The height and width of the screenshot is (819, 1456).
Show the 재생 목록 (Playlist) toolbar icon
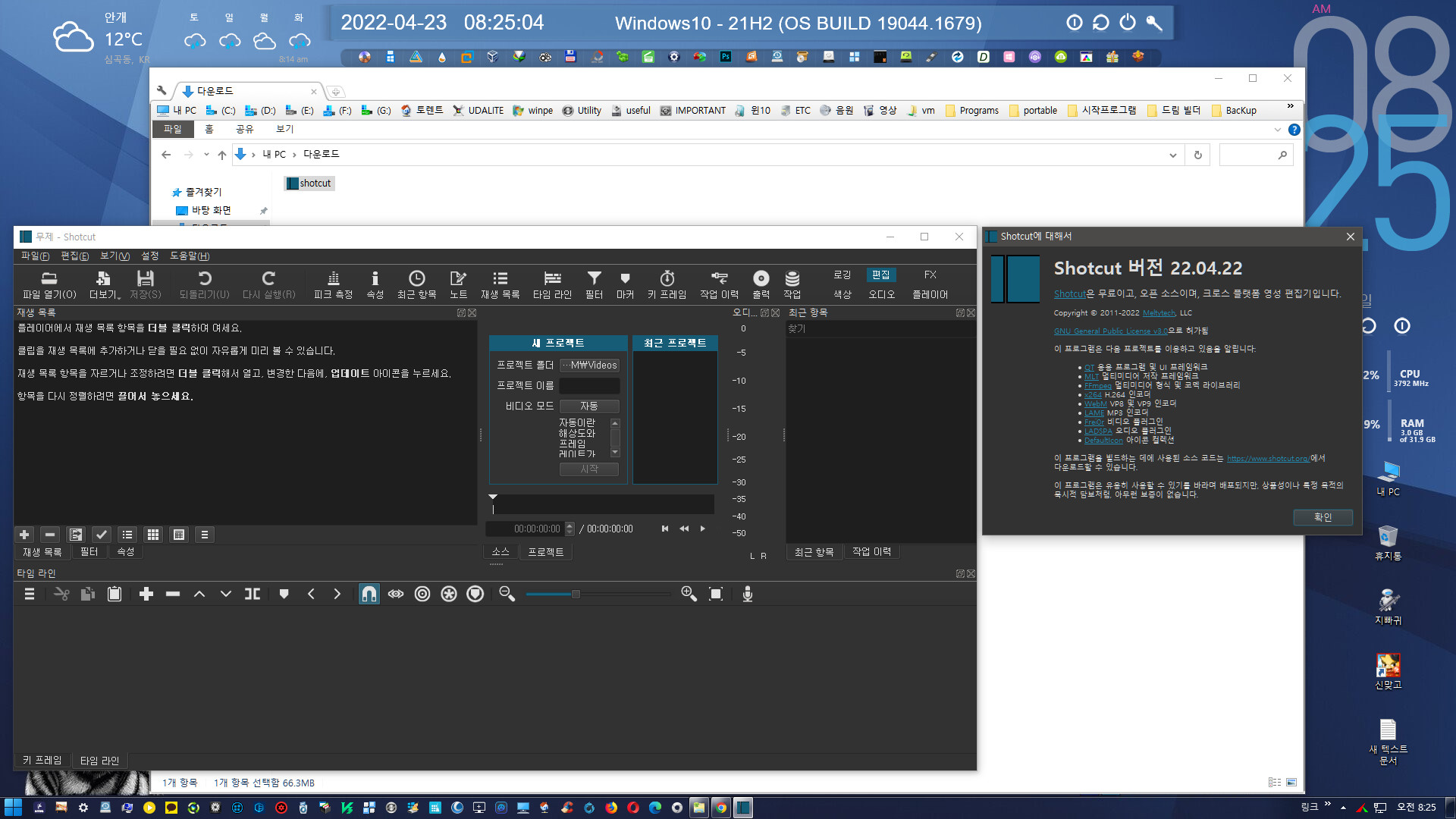coord(500,284)
